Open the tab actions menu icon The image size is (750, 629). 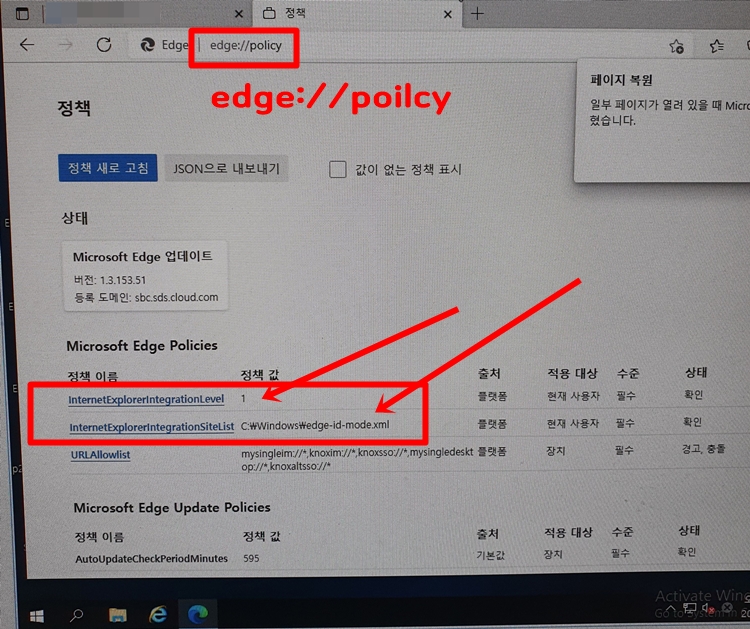[x=22, y=14]
